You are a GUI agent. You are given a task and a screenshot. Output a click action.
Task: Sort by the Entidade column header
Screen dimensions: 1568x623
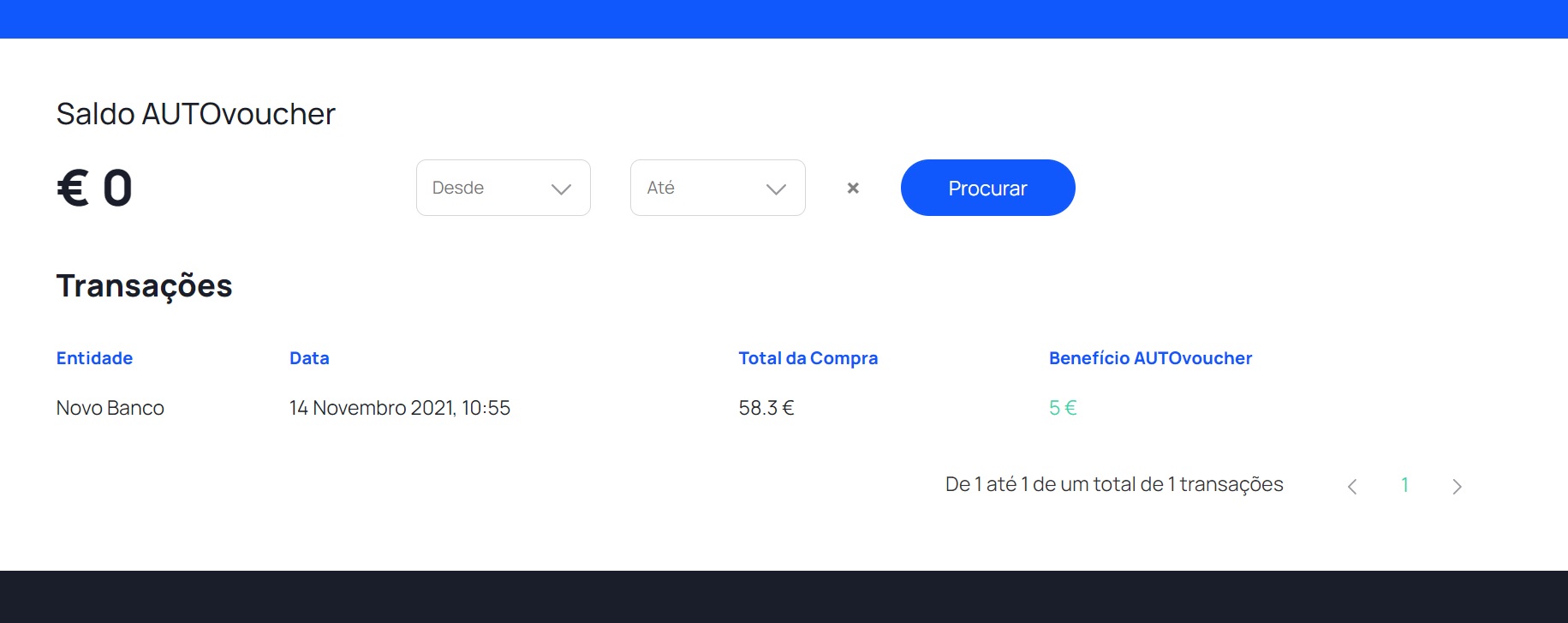(x=94, y=358)
